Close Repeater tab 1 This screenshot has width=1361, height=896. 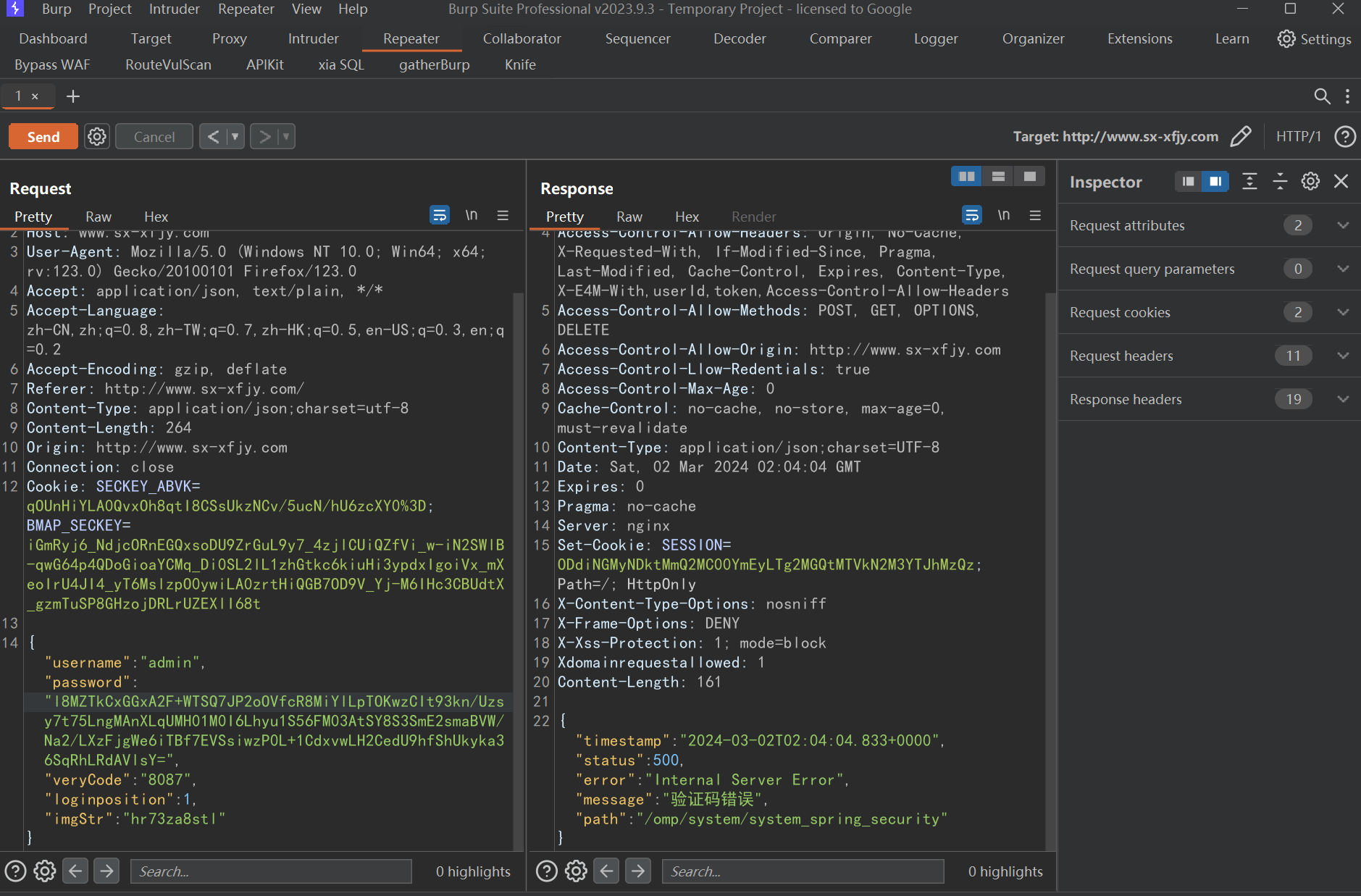35,96
